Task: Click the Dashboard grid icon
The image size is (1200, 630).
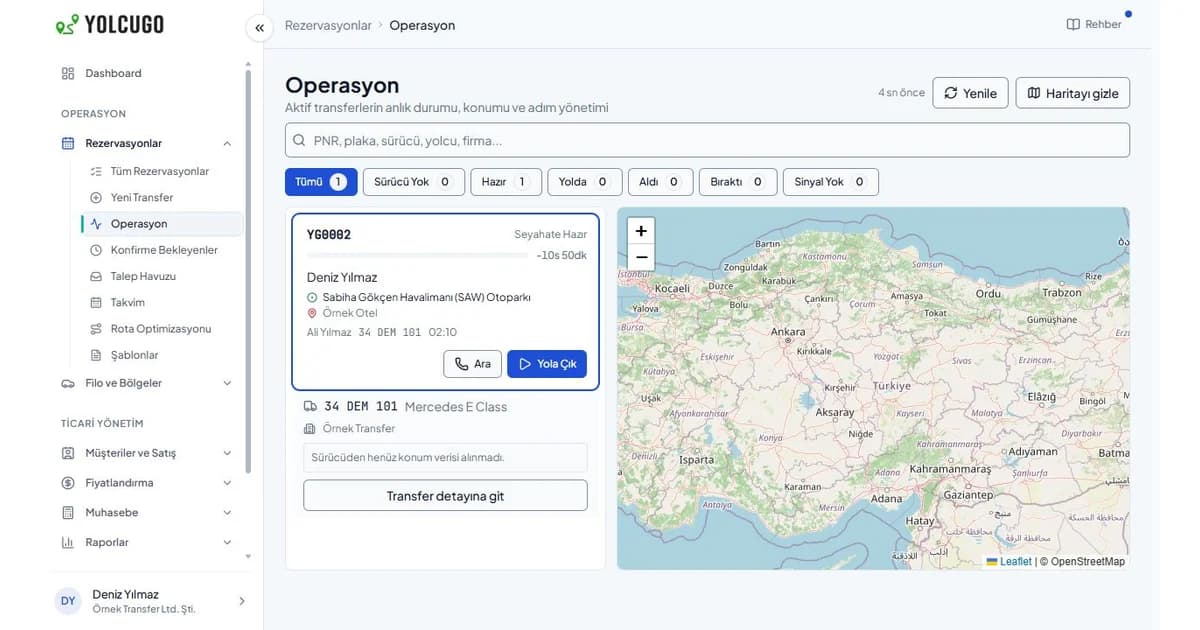Action: click(x=68, y=73)
